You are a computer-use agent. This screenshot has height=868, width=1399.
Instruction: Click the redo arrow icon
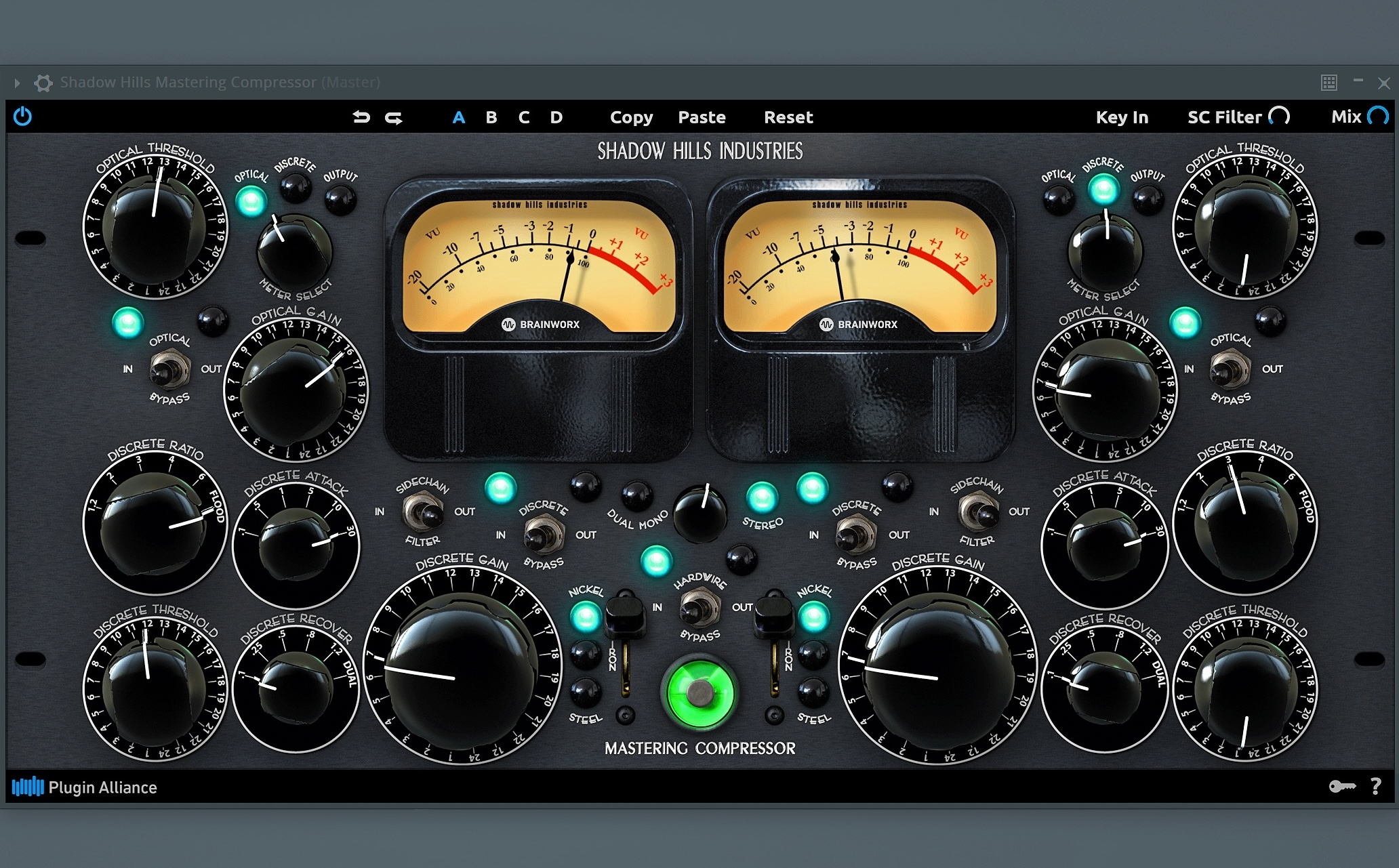tap(394, 118)
